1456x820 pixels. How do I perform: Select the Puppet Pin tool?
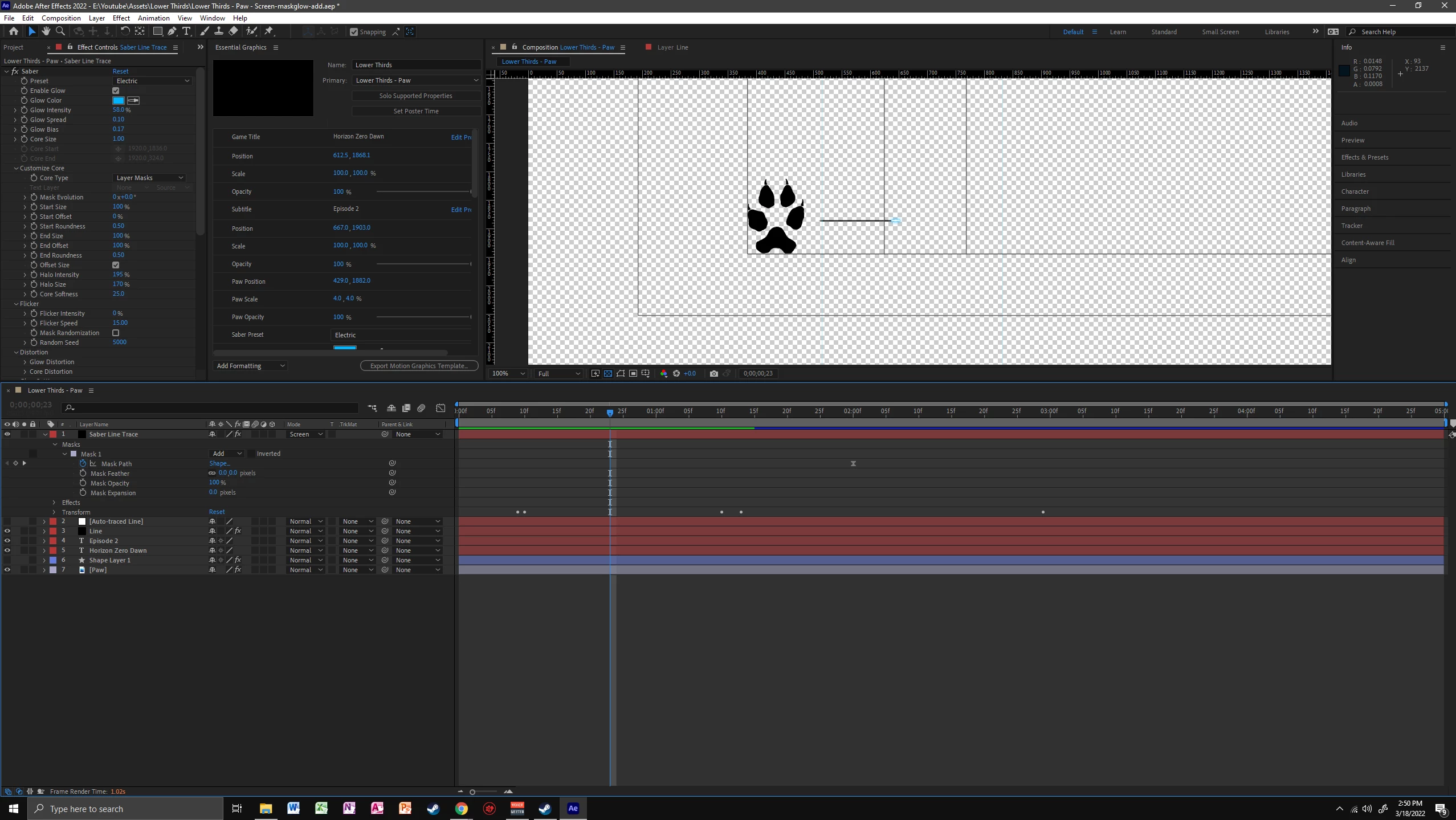pos(269,31)
